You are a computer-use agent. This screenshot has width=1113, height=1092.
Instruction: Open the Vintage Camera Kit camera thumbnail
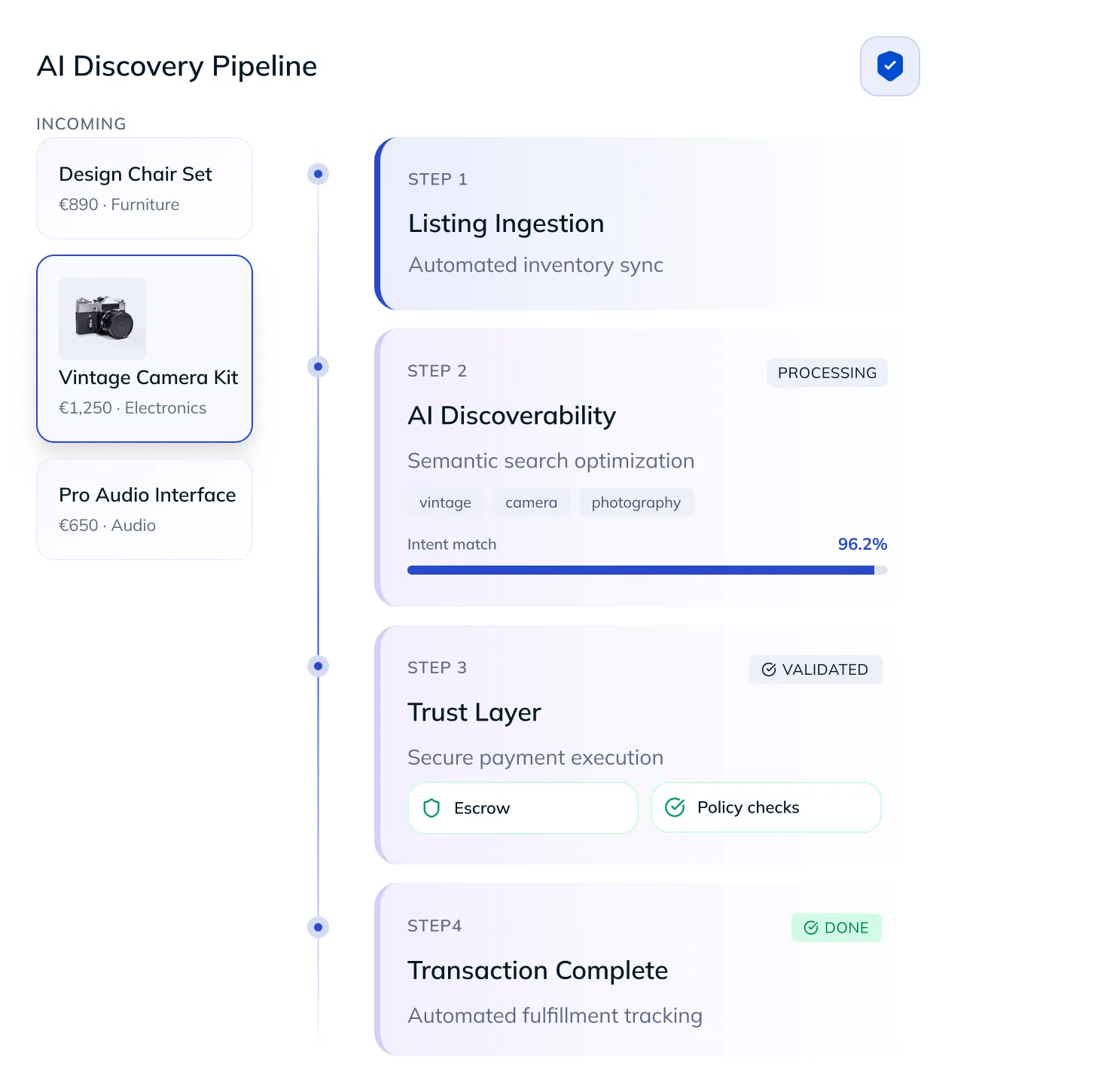coord(102,318)
